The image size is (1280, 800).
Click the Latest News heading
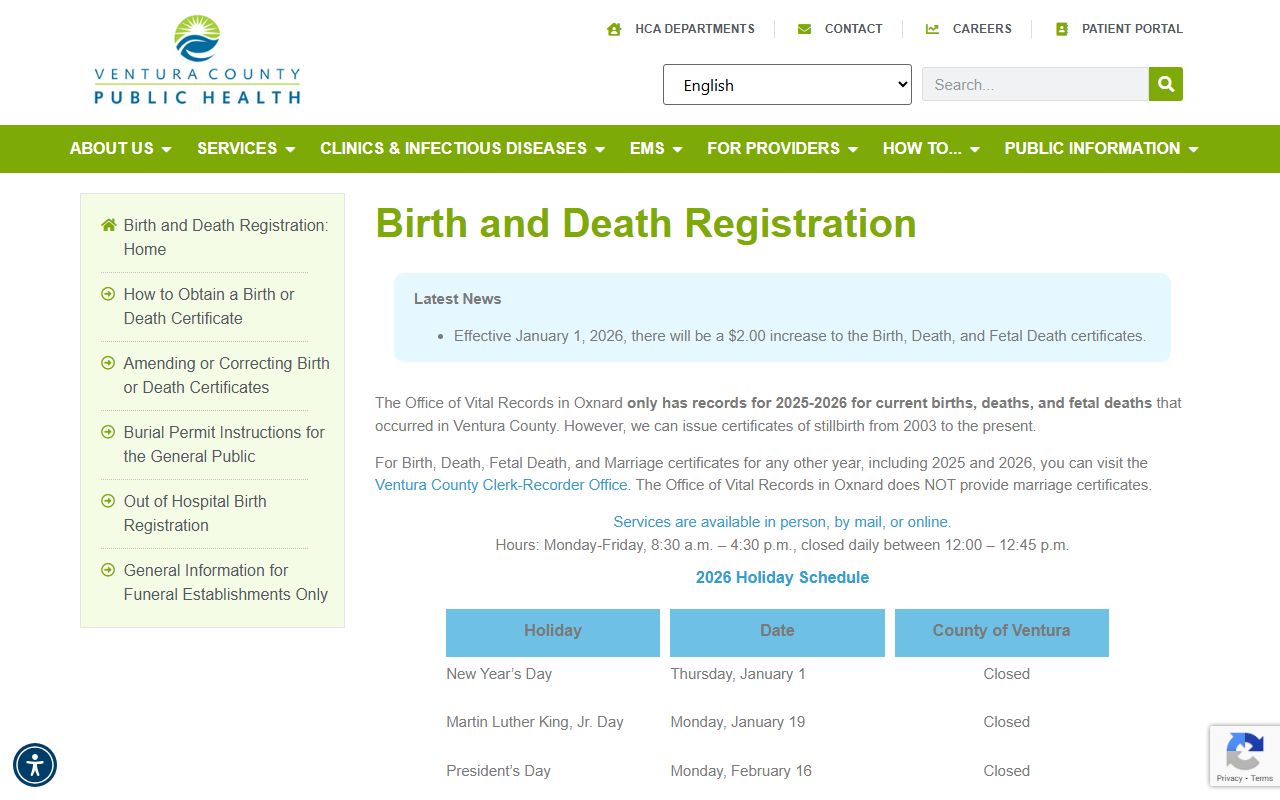click(458, 299)
